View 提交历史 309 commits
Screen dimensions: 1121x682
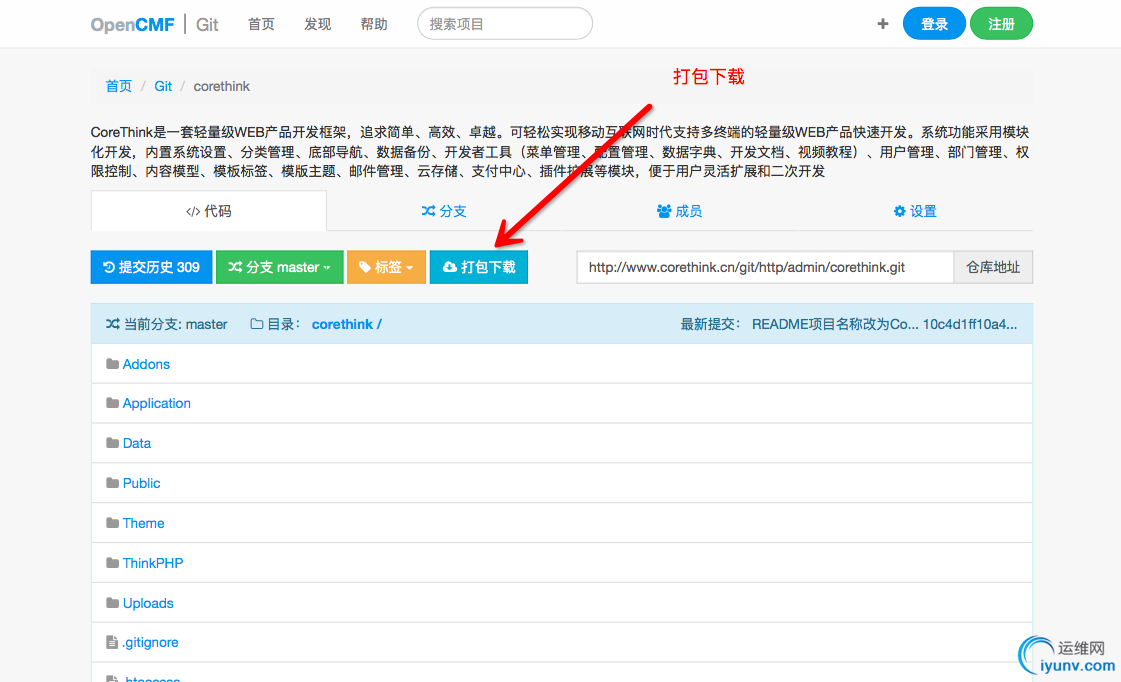point(152,267)
